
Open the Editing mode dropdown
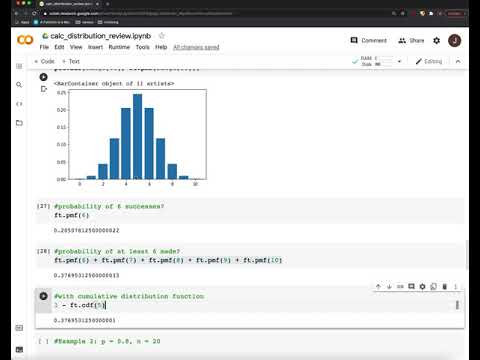[x=429, y=61]
